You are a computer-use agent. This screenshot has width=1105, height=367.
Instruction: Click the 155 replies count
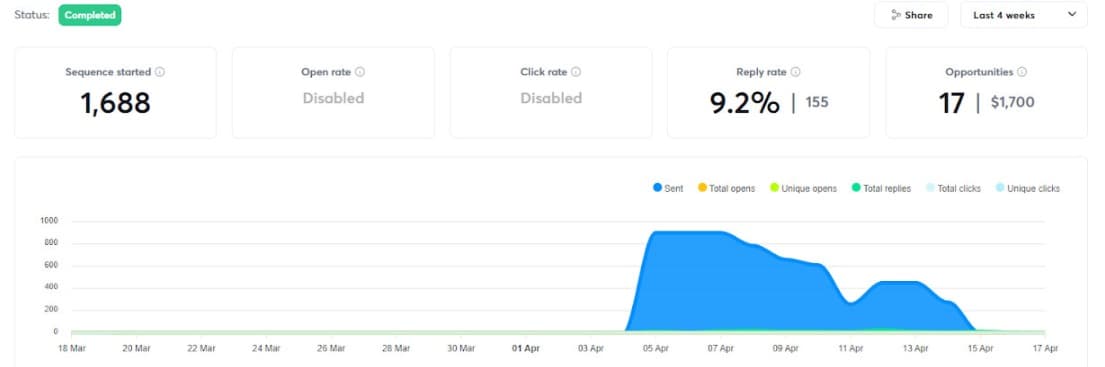(x=817, y=103)
